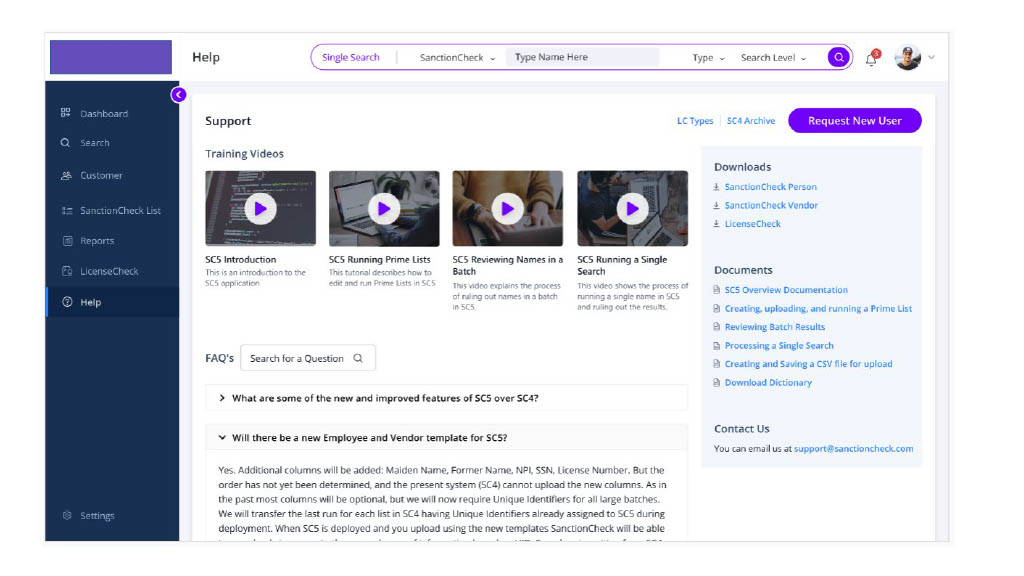Open the Download Dictionary document
This screenshot has width=1024, height=576.
[769, 383]
